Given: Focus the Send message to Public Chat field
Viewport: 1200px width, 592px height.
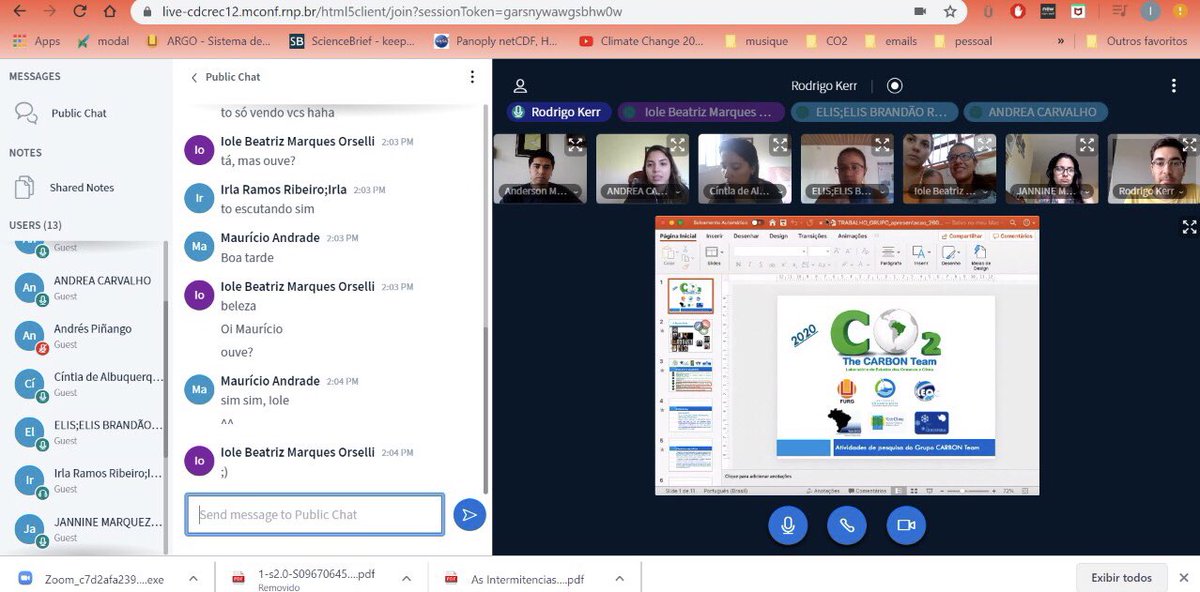Looking at the screenshot, I should 314,515.
